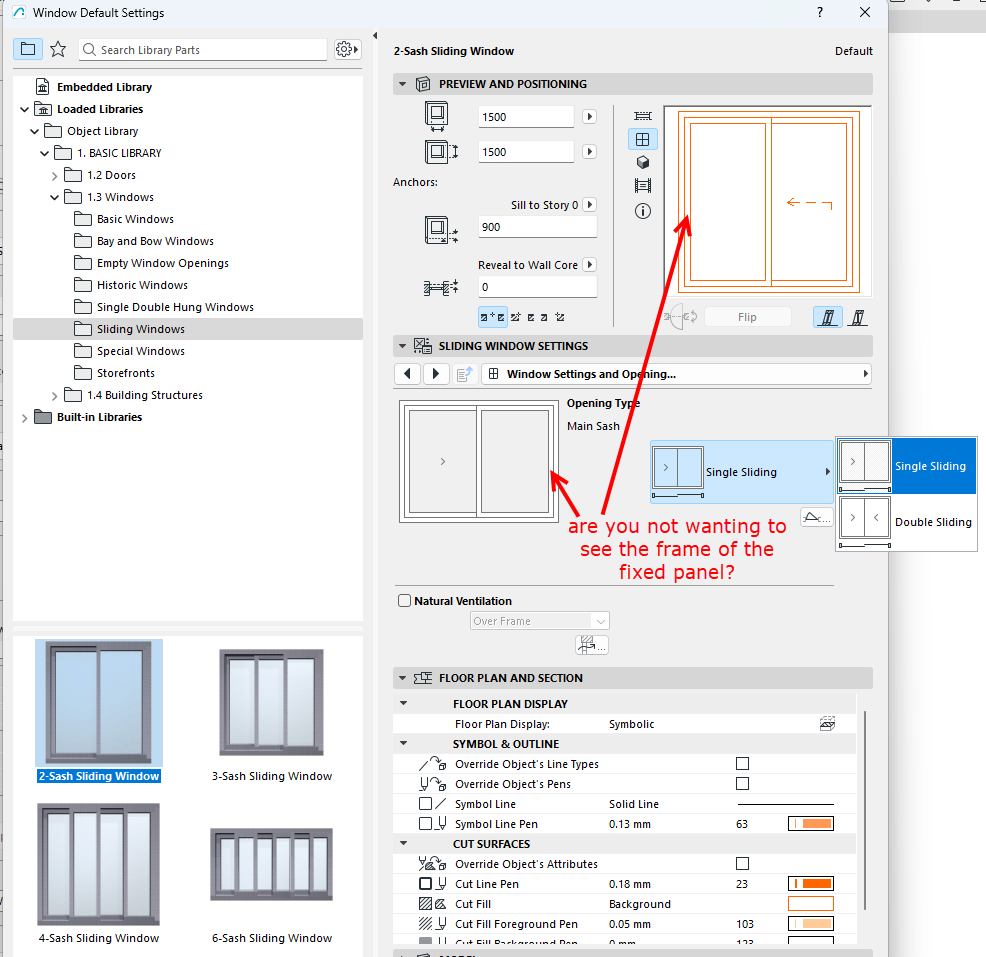The image size is (986, 957).
Task: Show favorites with the star icon
Action: [x=58, y=49]
